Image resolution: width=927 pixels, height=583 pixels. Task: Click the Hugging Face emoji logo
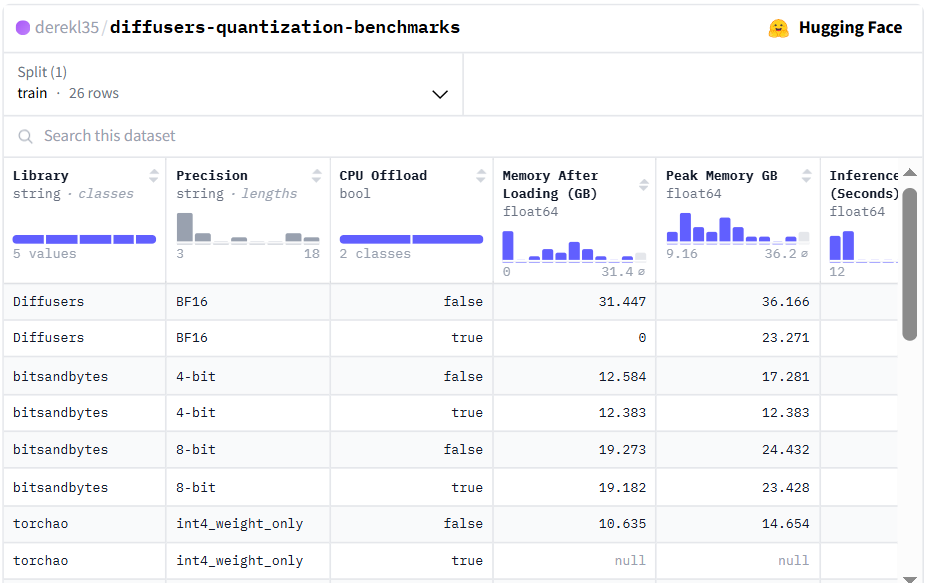pos(778,28)
